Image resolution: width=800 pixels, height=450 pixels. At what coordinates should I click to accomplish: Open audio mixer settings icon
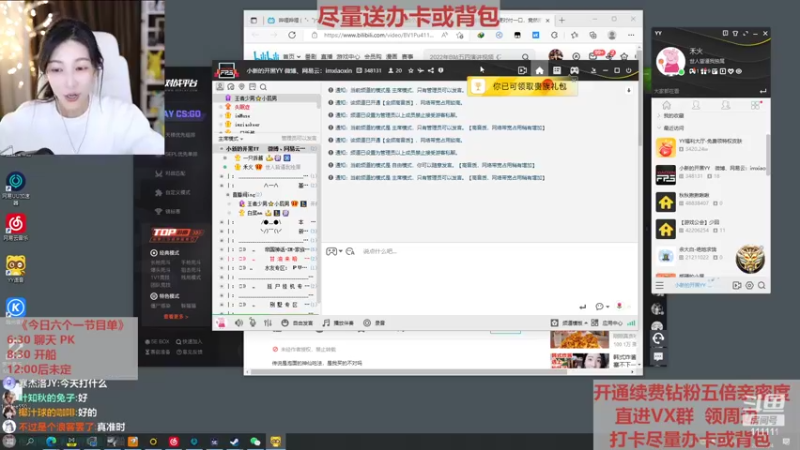click(268, 323)
